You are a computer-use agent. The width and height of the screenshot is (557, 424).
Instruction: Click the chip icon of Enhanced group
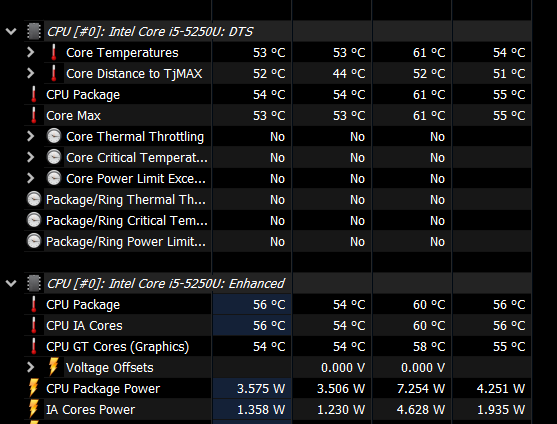tap(34, 283)
